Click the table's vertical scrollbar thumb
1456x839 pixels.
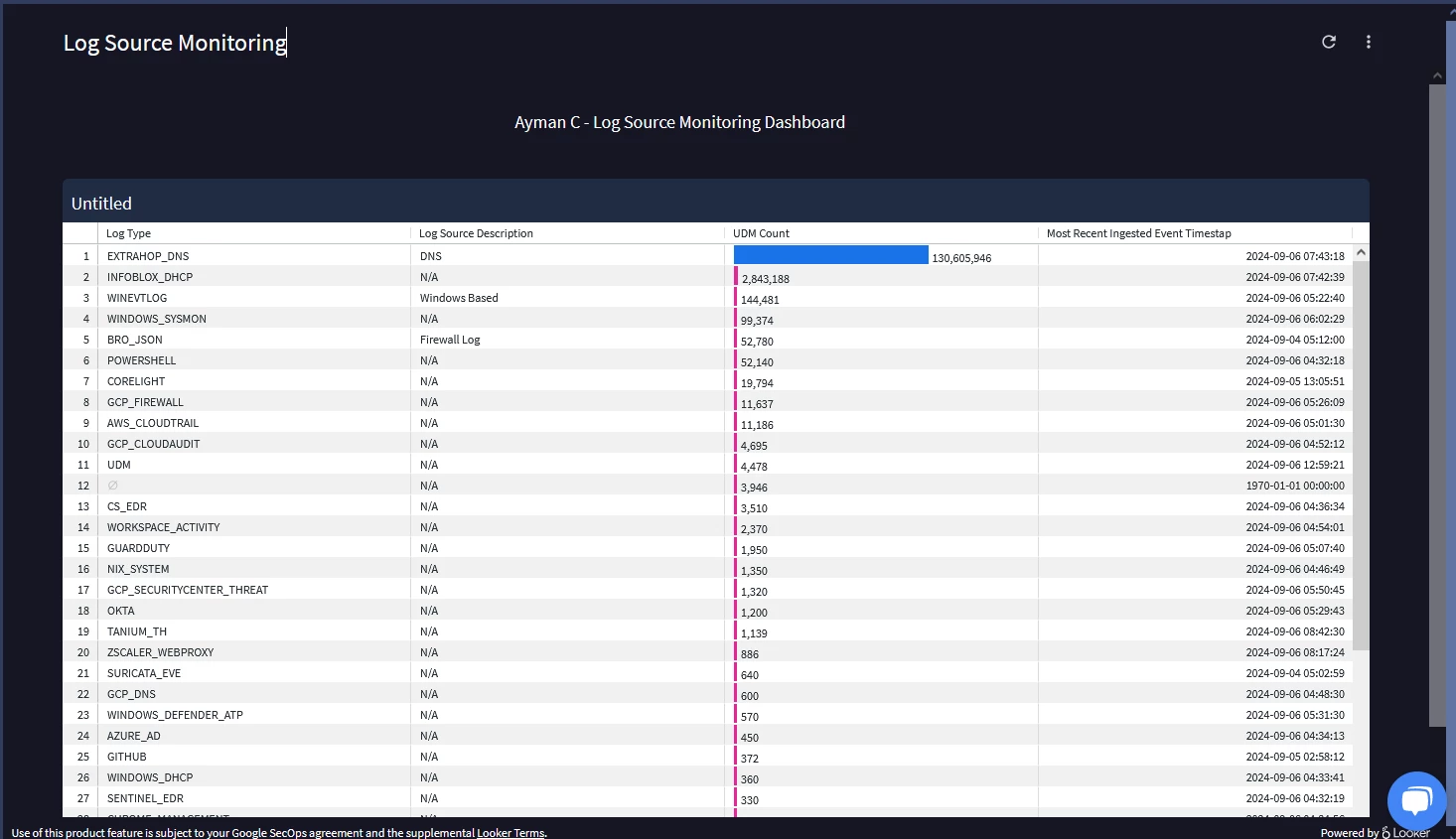(x=1361, y=456)
